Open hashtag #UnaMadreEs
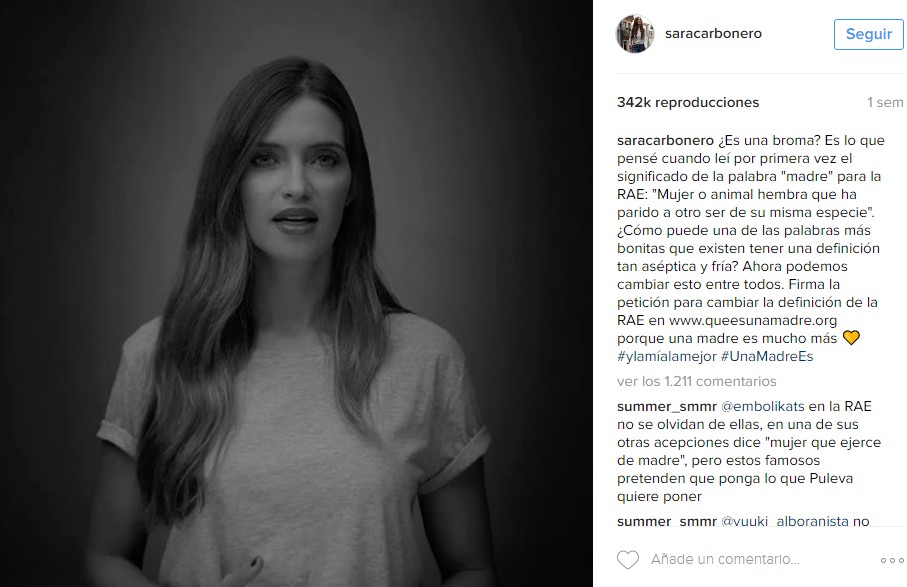 pyautogui.click(x=767, y=356)
